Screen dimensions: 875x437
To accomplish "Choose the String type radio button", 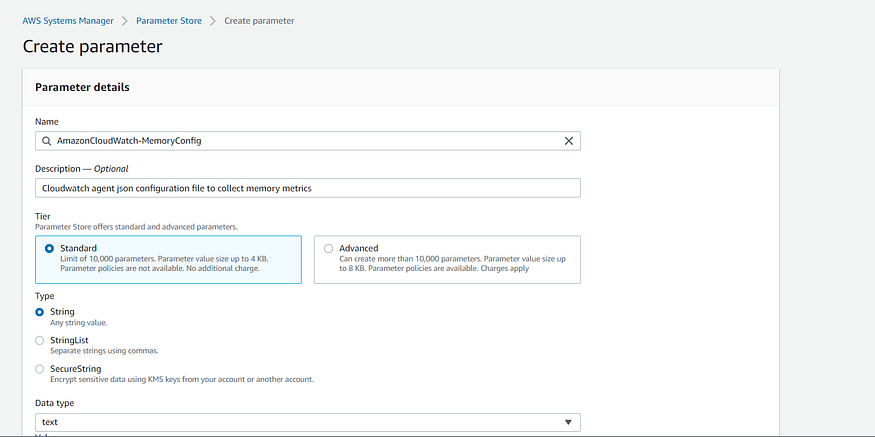I will point(40,312).
